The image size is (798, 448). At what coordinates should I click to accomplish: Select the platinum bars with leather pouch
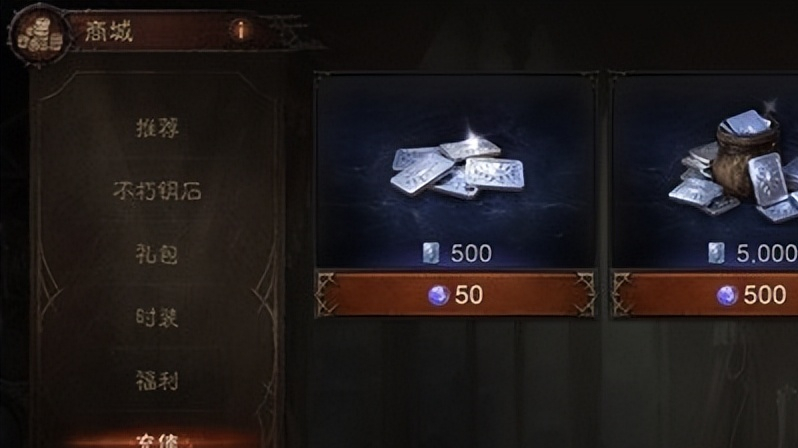[735, 165]
